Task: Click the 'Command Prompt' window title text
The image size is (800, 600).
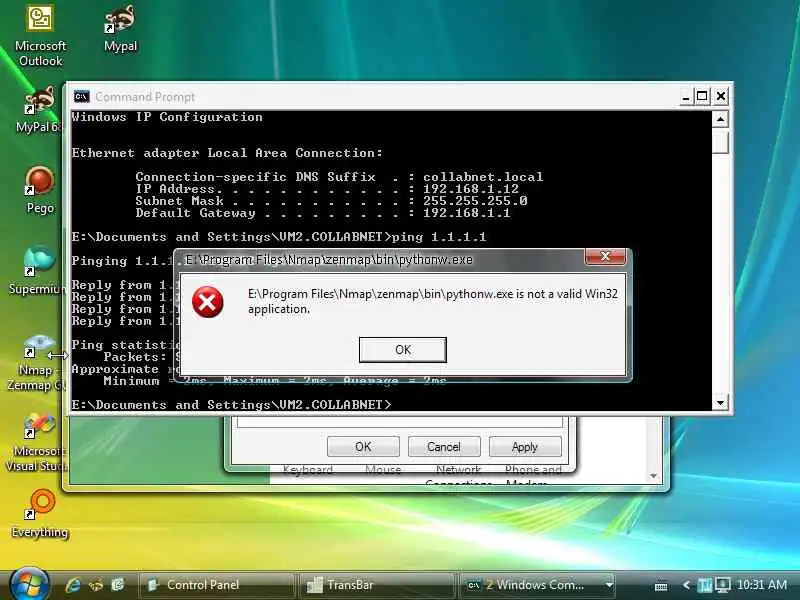Action: click(x=145, y=97)
